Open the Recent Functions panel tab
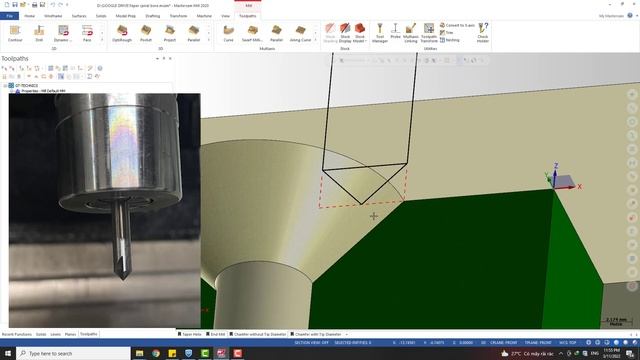The width and height of the screenshot is (640, 360). click(17, 334)
